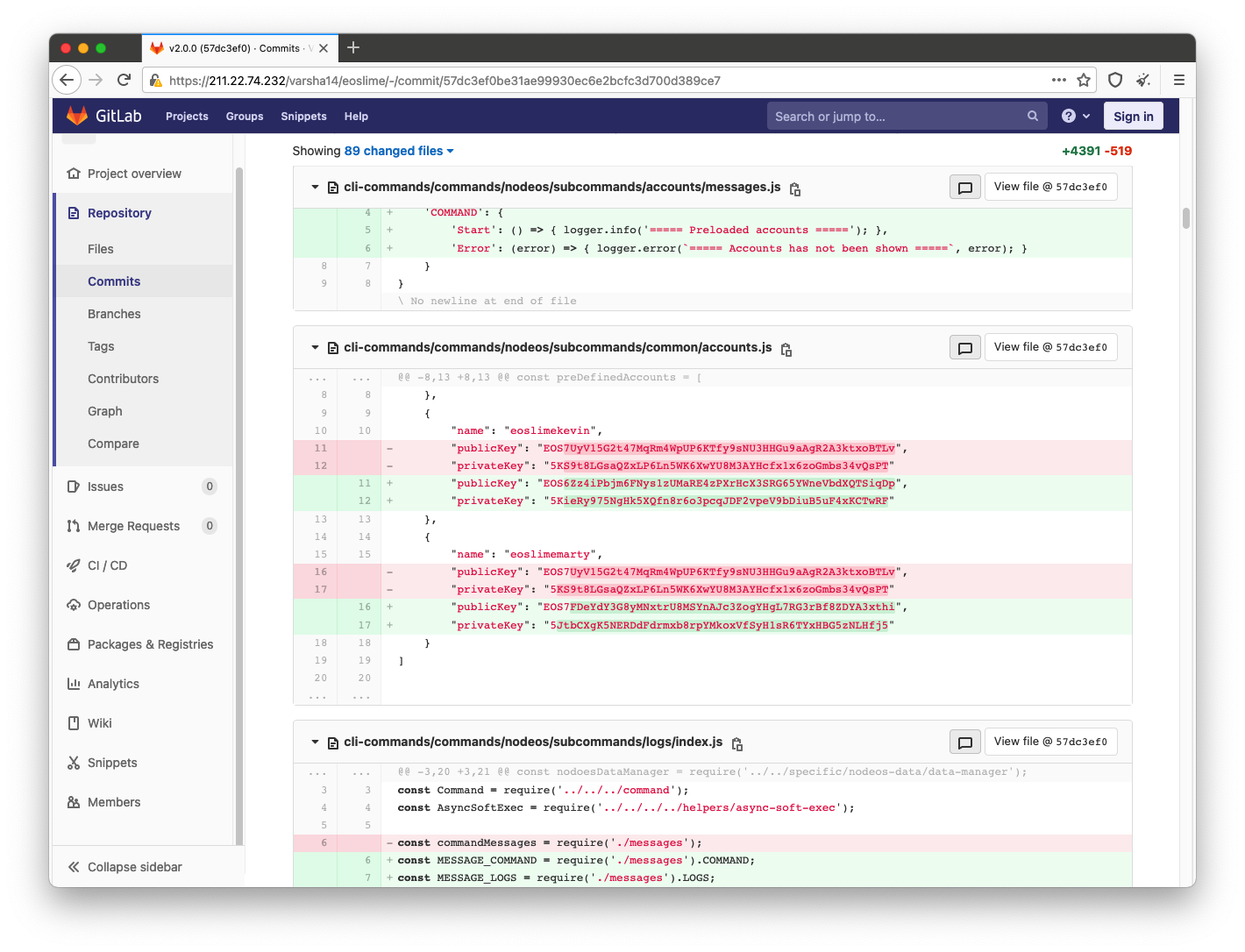The image size is (1245, 952).
Task: Reload the page with refresh icon
Action: tap(124, 80)
